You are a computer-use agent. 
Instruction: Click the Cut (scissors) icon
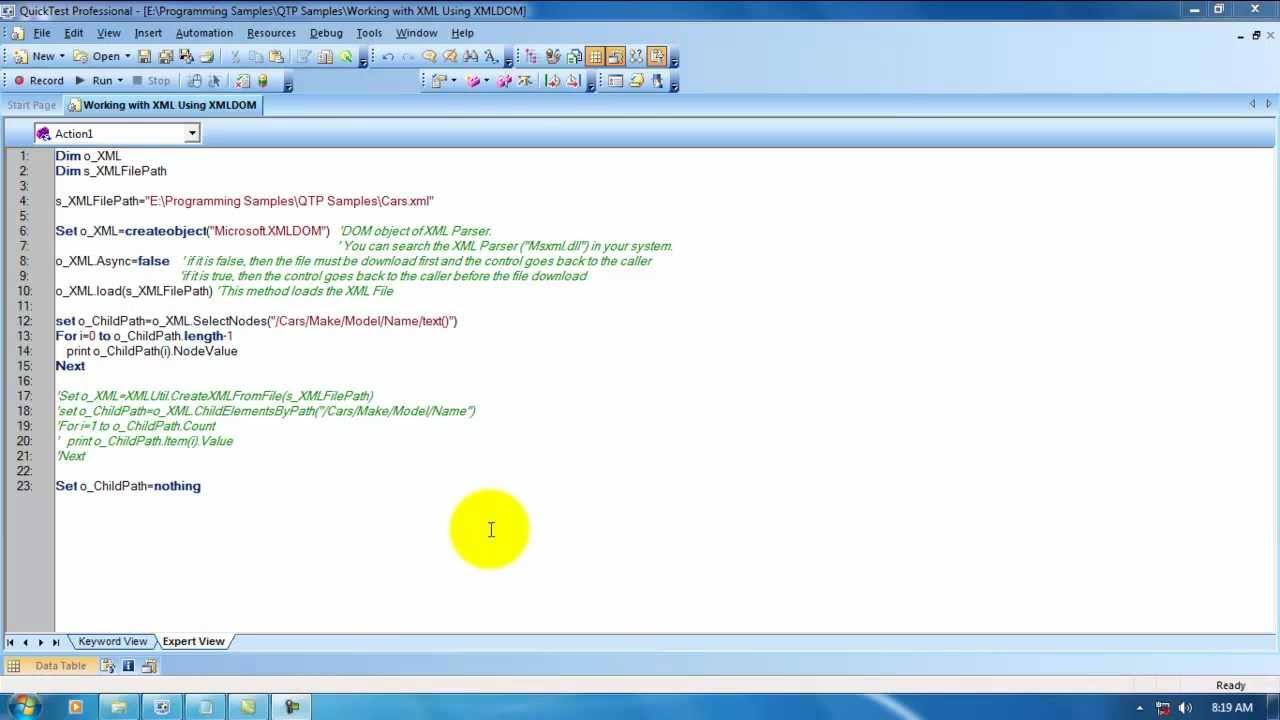(x=236, y=57)
